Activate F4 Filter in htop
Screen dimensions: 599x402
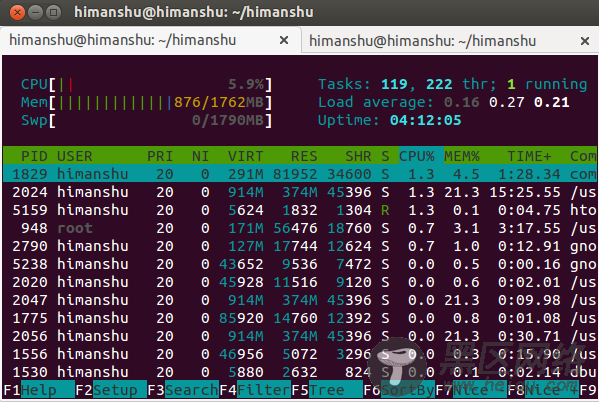click(x=255, y=390)
